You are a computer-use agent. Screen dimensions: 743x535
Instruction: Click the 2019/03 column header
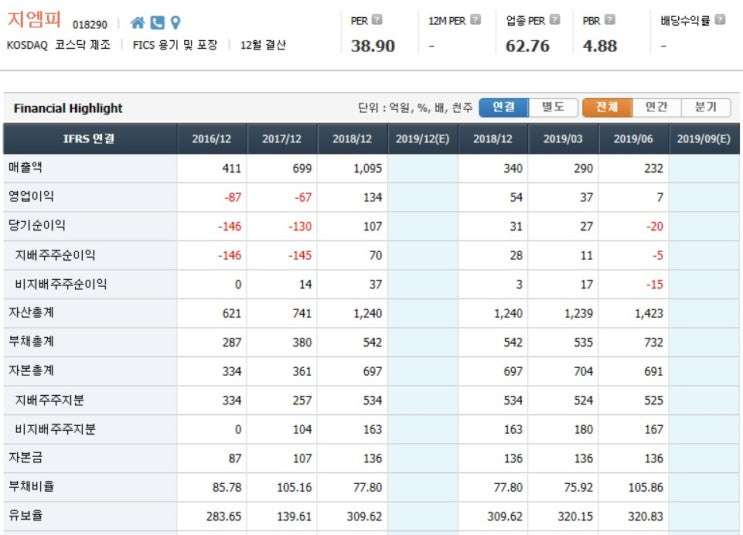pyautogui.click(x=563, y=139)
